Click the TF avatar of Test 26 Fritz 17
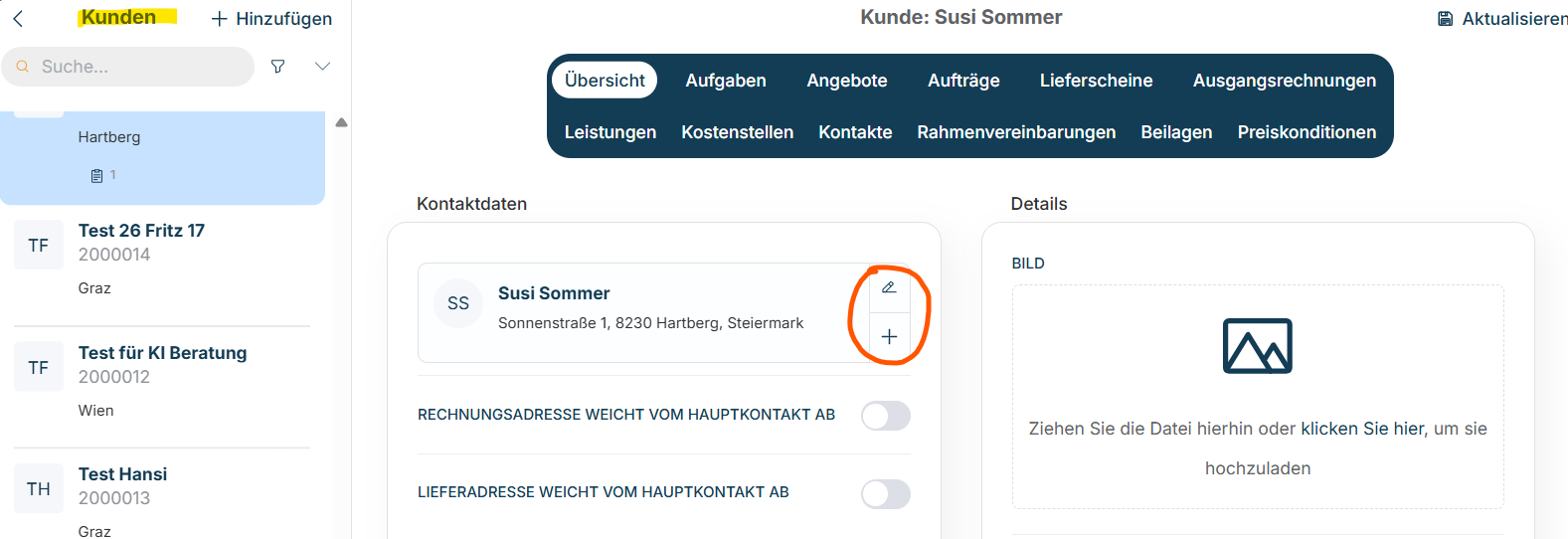Image resolution: width=1568 pixels, height=539 pixels. click(39, 246)
